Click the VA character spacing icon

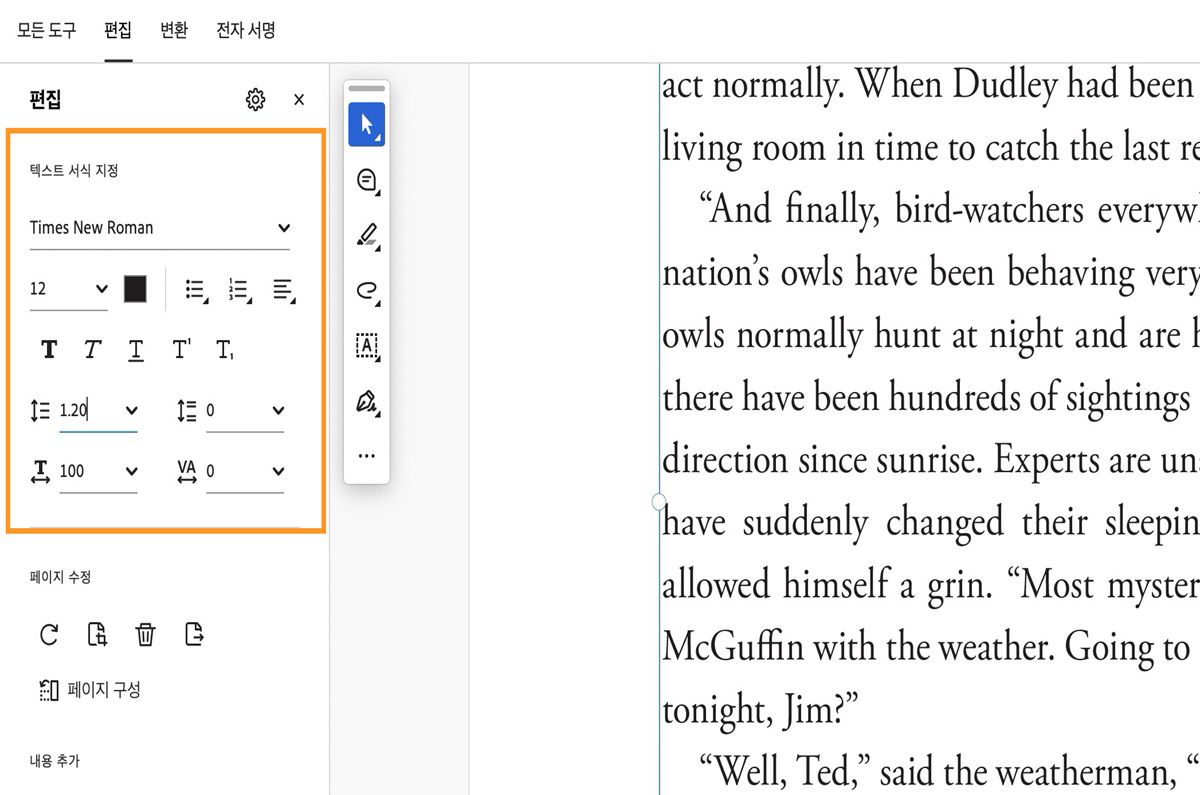[x=187, y=471]
